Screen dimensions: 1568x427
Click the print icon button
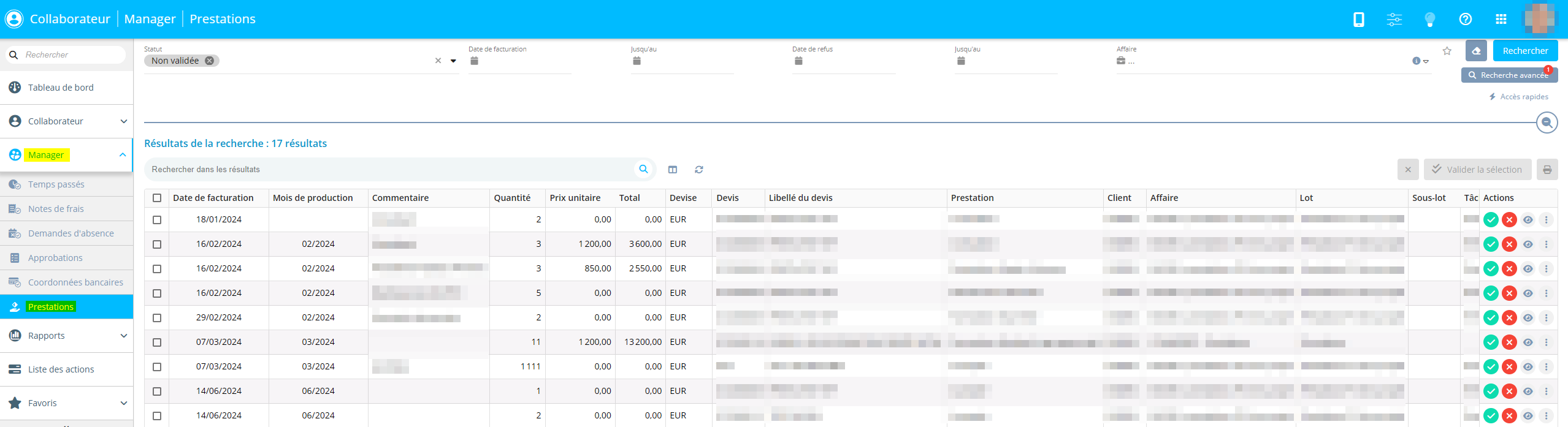click(1547, 170)
